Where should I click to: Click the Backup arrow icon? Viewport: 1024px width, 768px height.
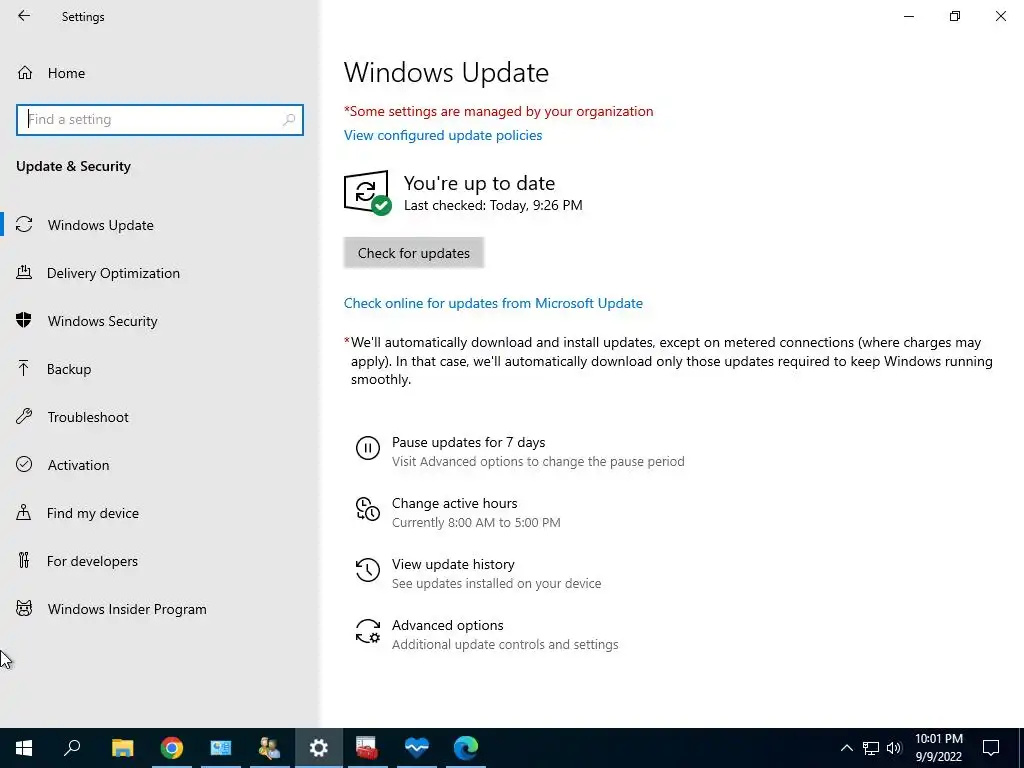[24, 368]
